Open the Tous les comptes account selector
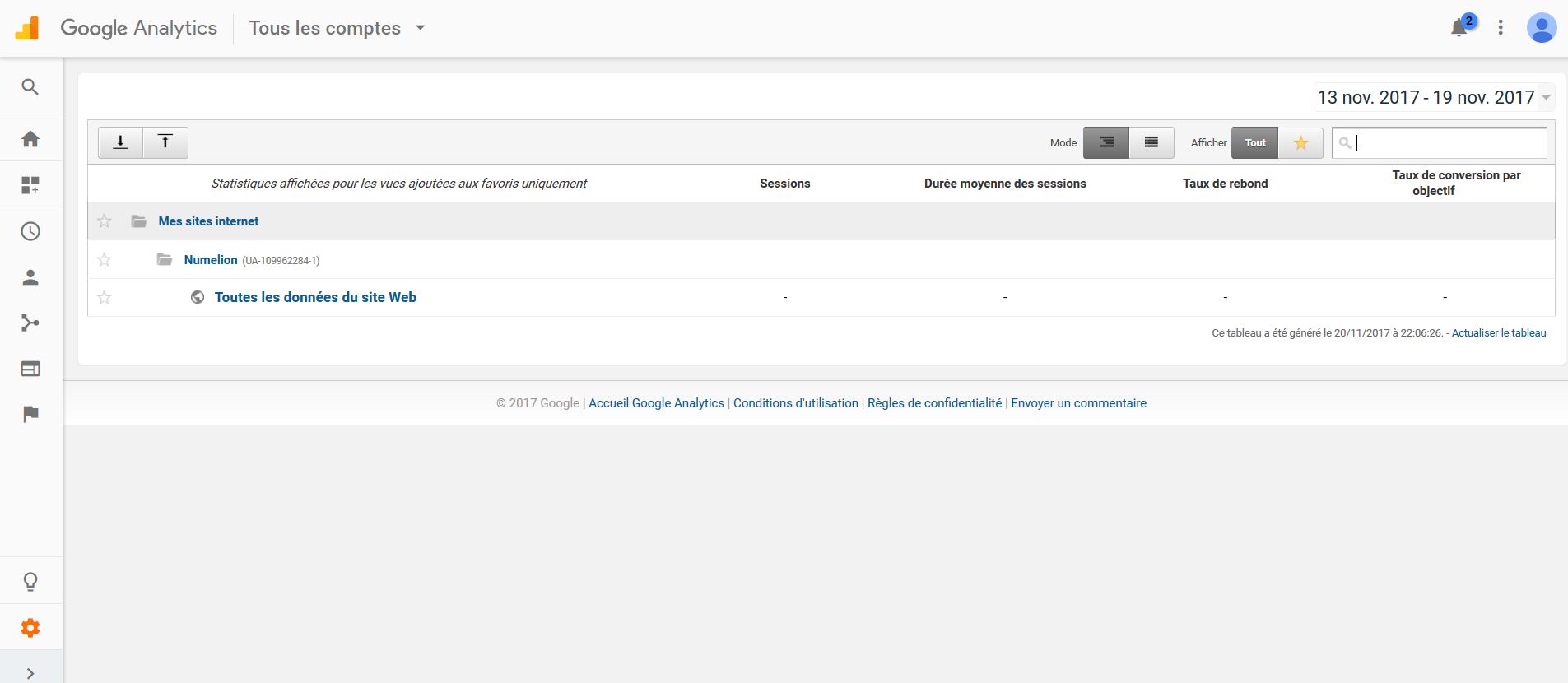This screenshot has width=1568, height=683. click(x=337, y=28)
